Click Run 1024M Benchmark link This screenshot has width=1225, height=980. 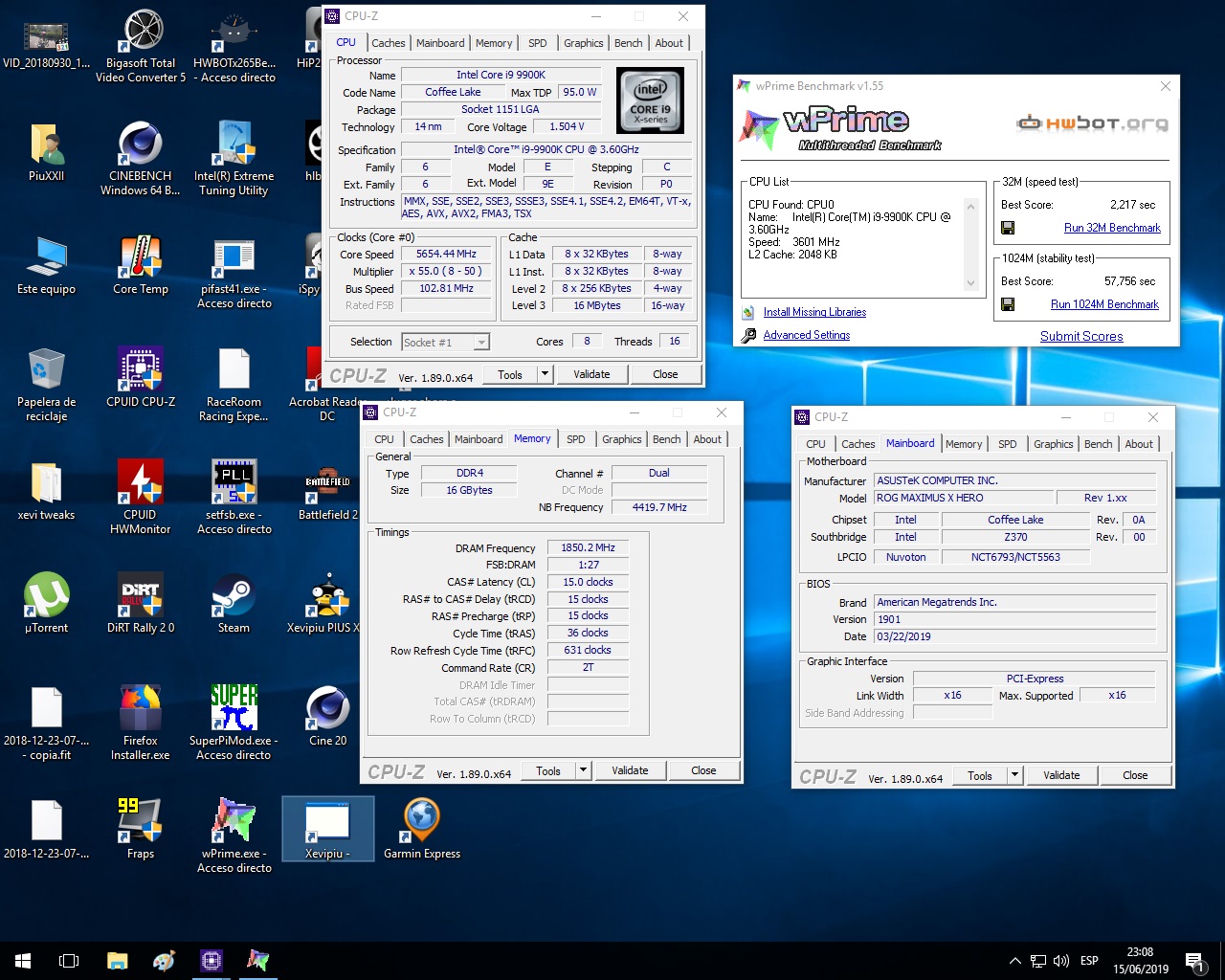[x=1104, y=304]
